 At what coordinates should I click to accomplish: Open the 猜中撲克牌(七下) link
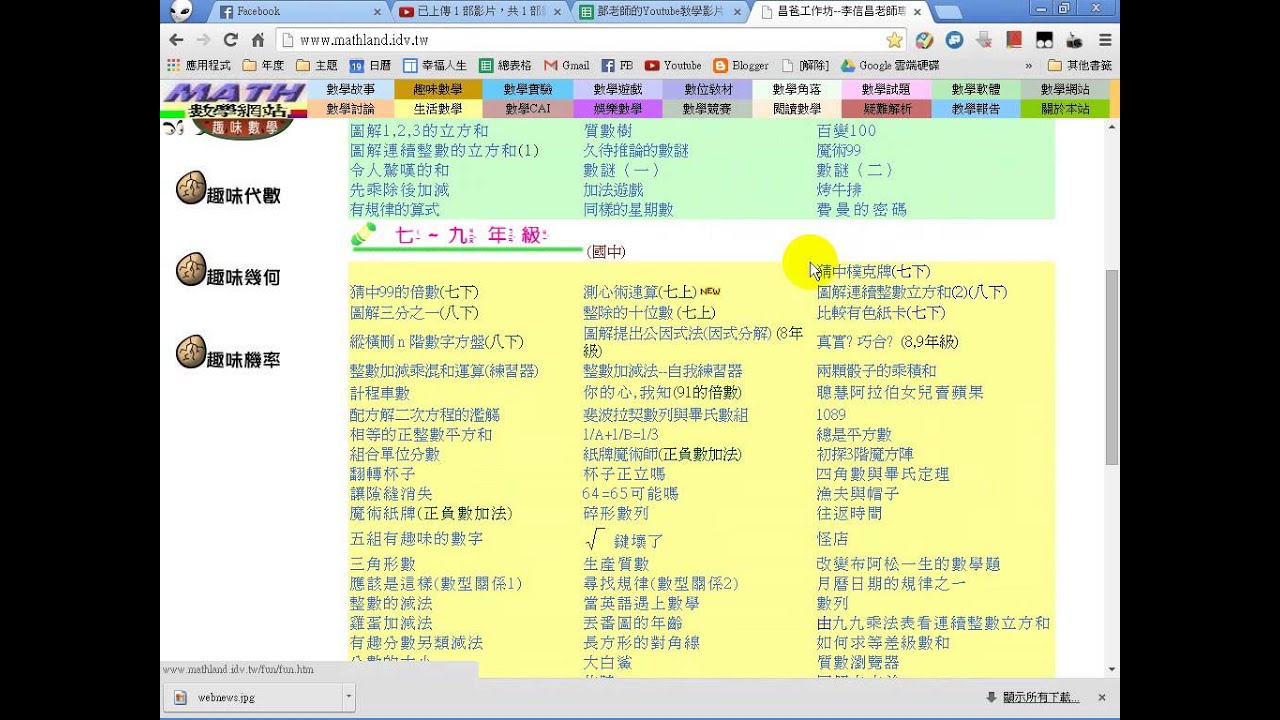pos(874,272)
